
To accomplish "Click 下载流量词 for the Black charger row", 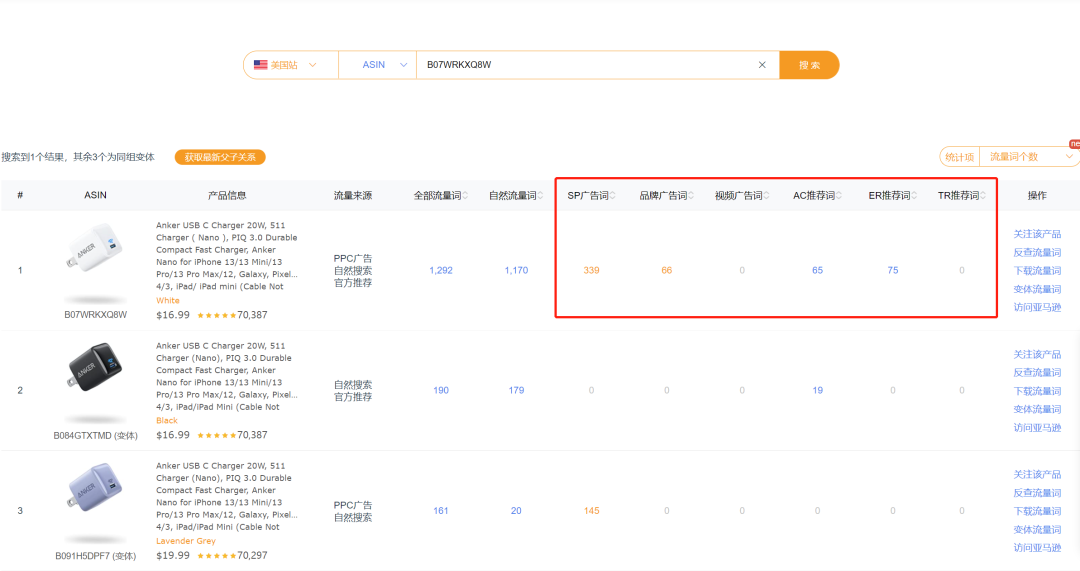I will [x=1037, y=391].
